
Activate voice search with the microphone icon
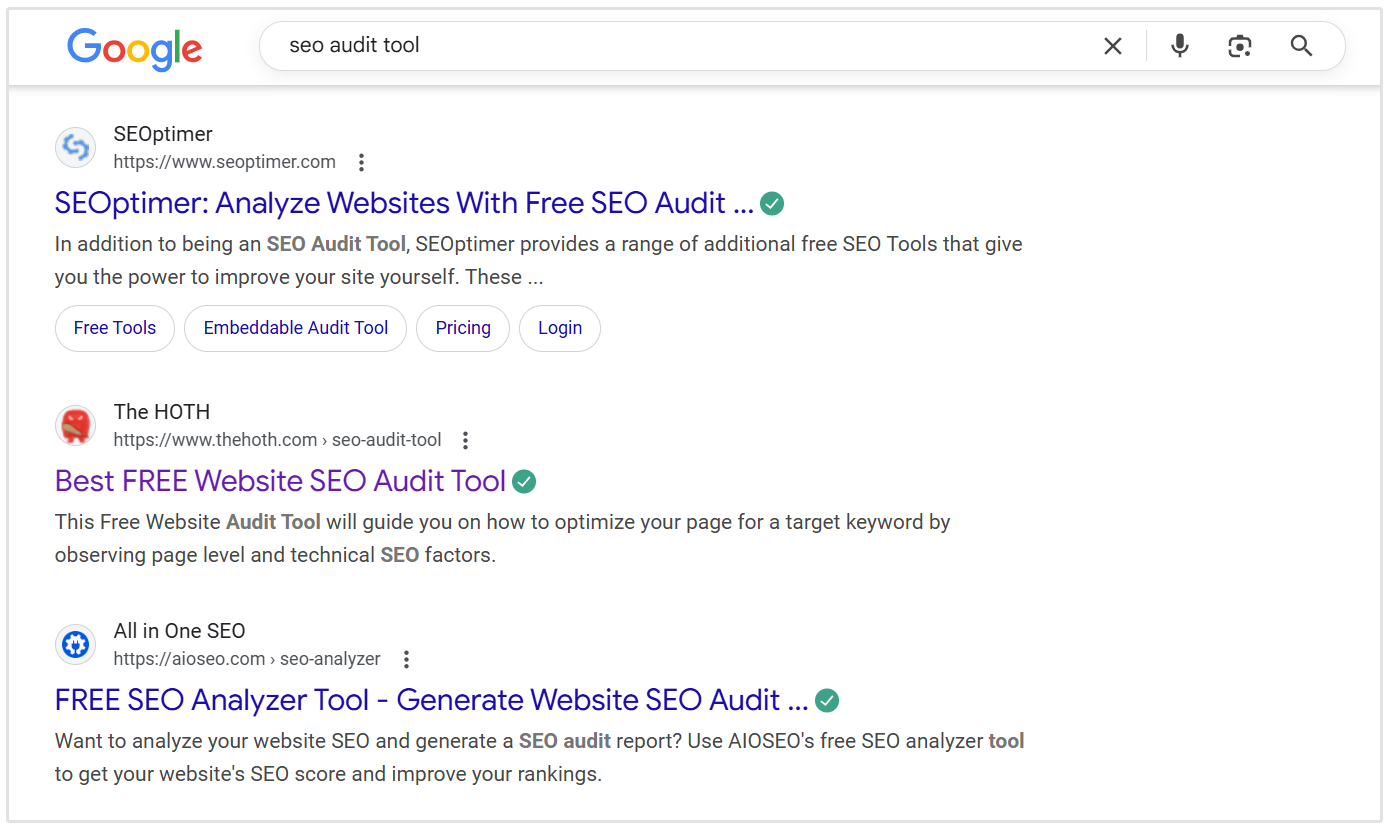[x=1179, y=46]
